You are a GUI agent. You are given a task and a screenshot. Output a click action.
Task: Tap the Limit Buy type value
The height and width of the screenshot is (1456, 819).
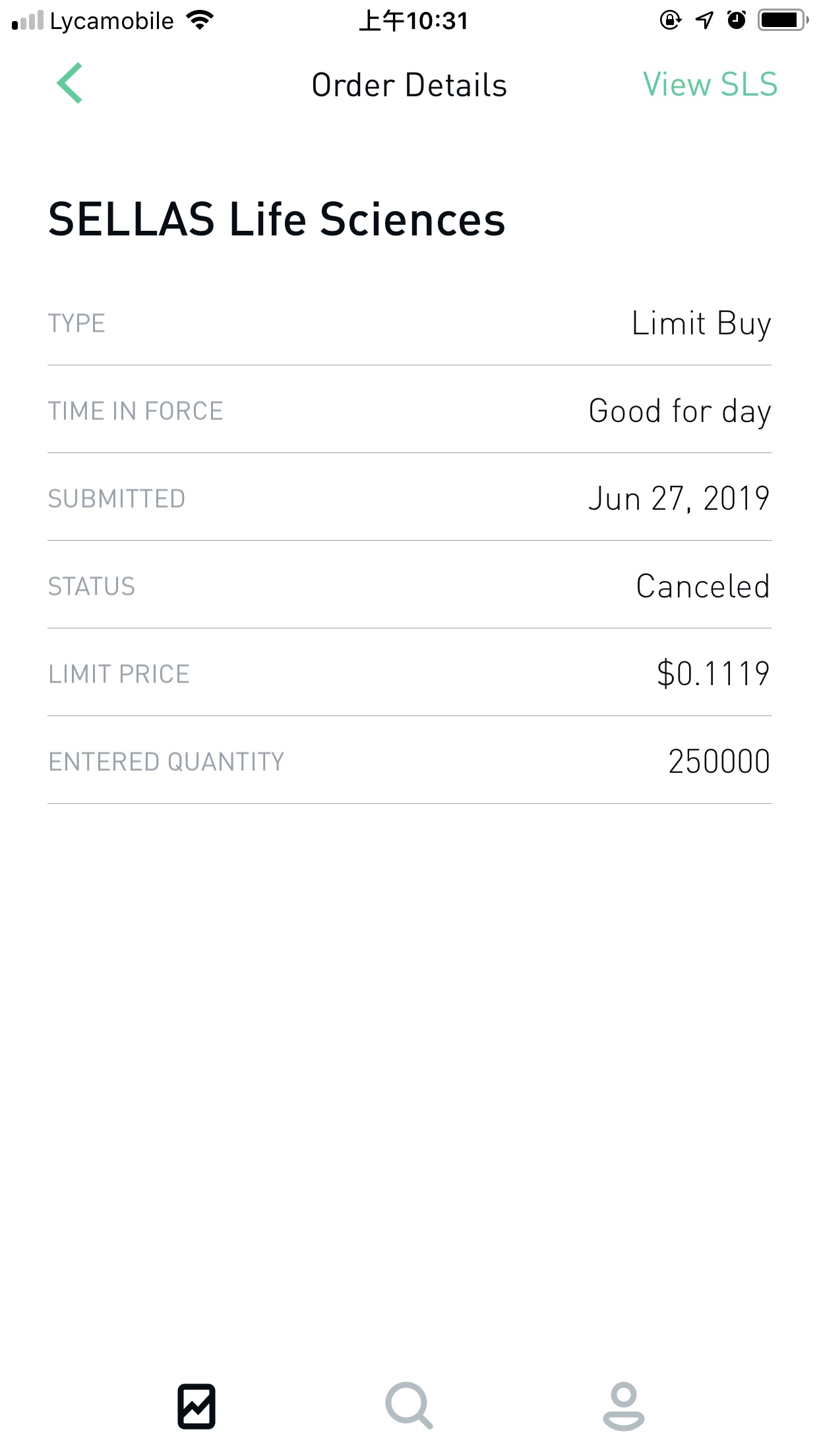tap(701, 324)
